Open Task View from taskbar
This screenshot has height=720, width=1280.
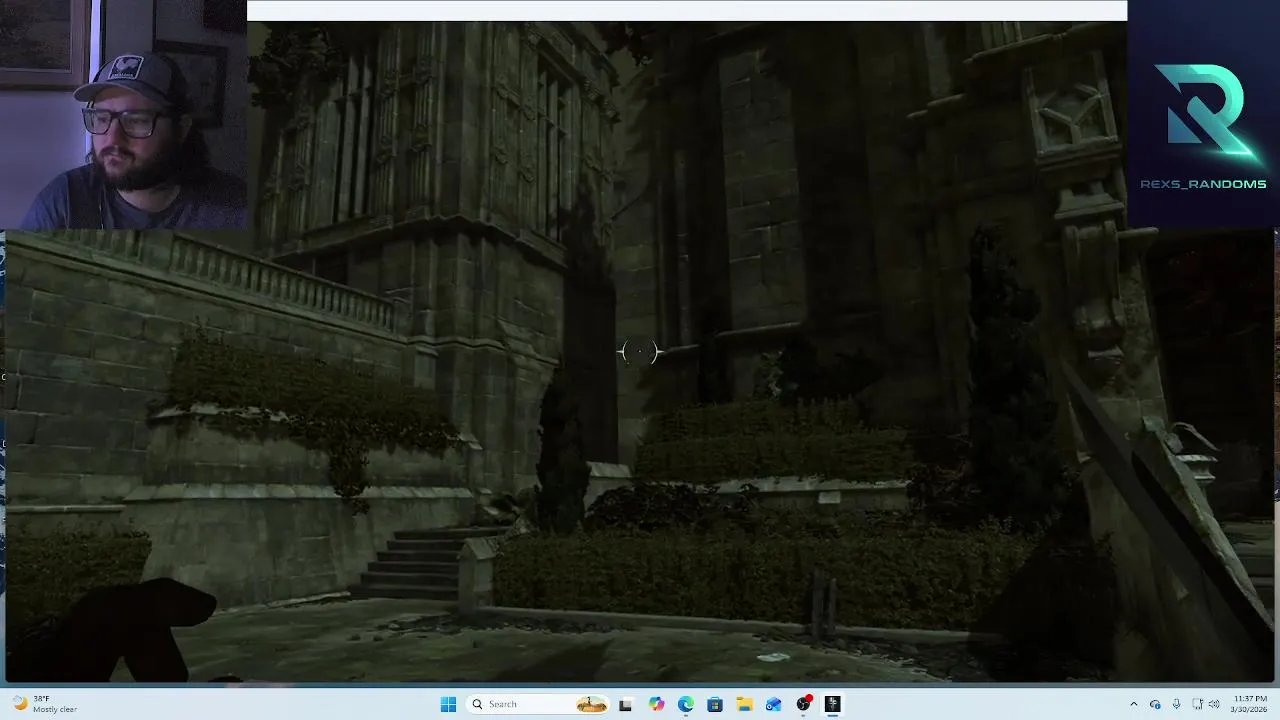pyautogui.click(x=626, y=704)
